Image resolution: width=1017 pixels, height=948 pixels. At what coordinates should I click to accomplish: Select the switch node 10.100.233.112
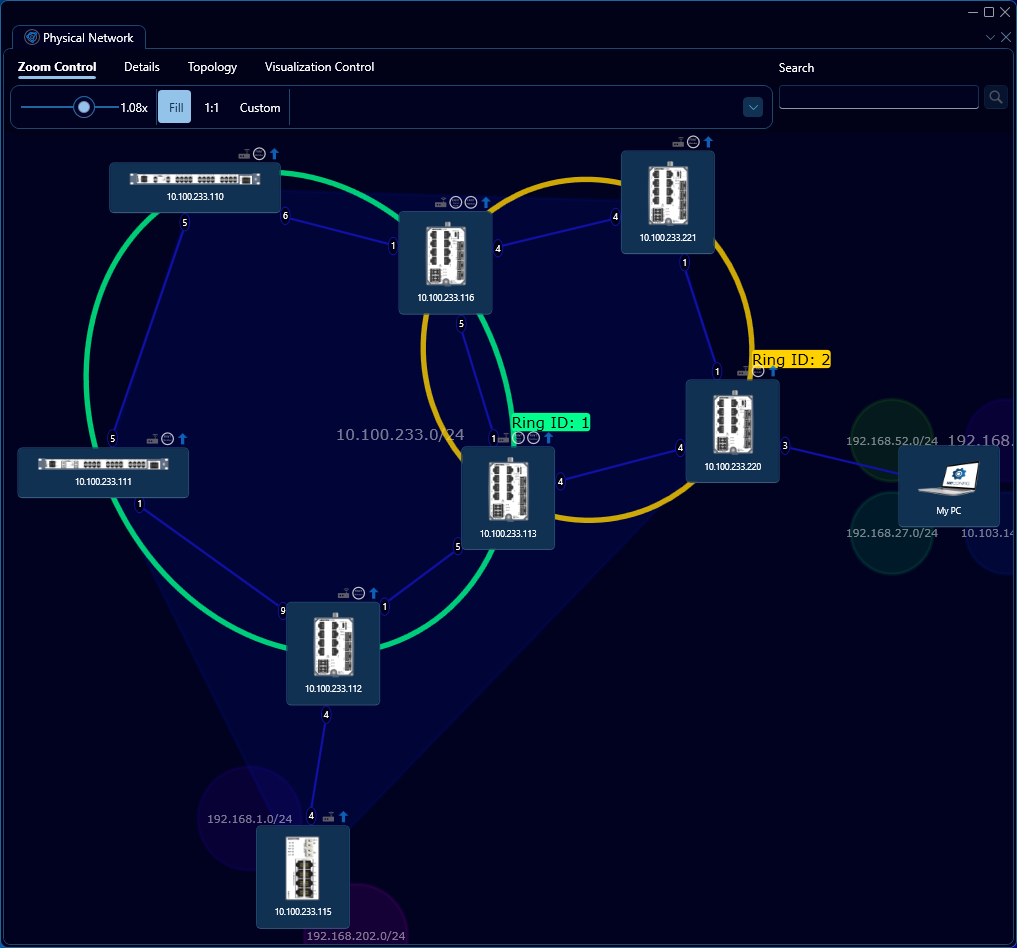(333, 654)
